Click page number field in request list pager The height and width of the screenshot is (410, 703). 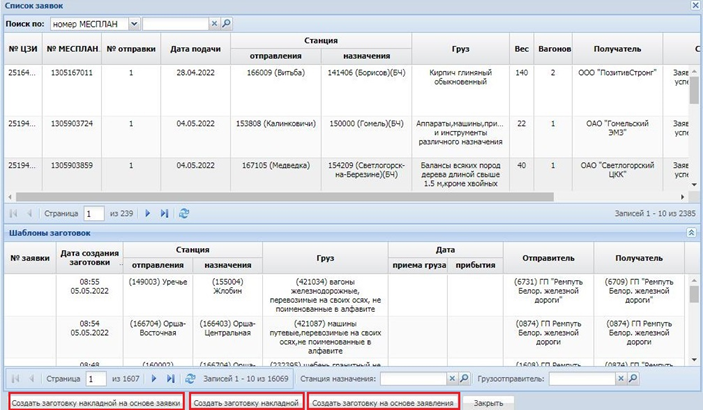[94, 214]
